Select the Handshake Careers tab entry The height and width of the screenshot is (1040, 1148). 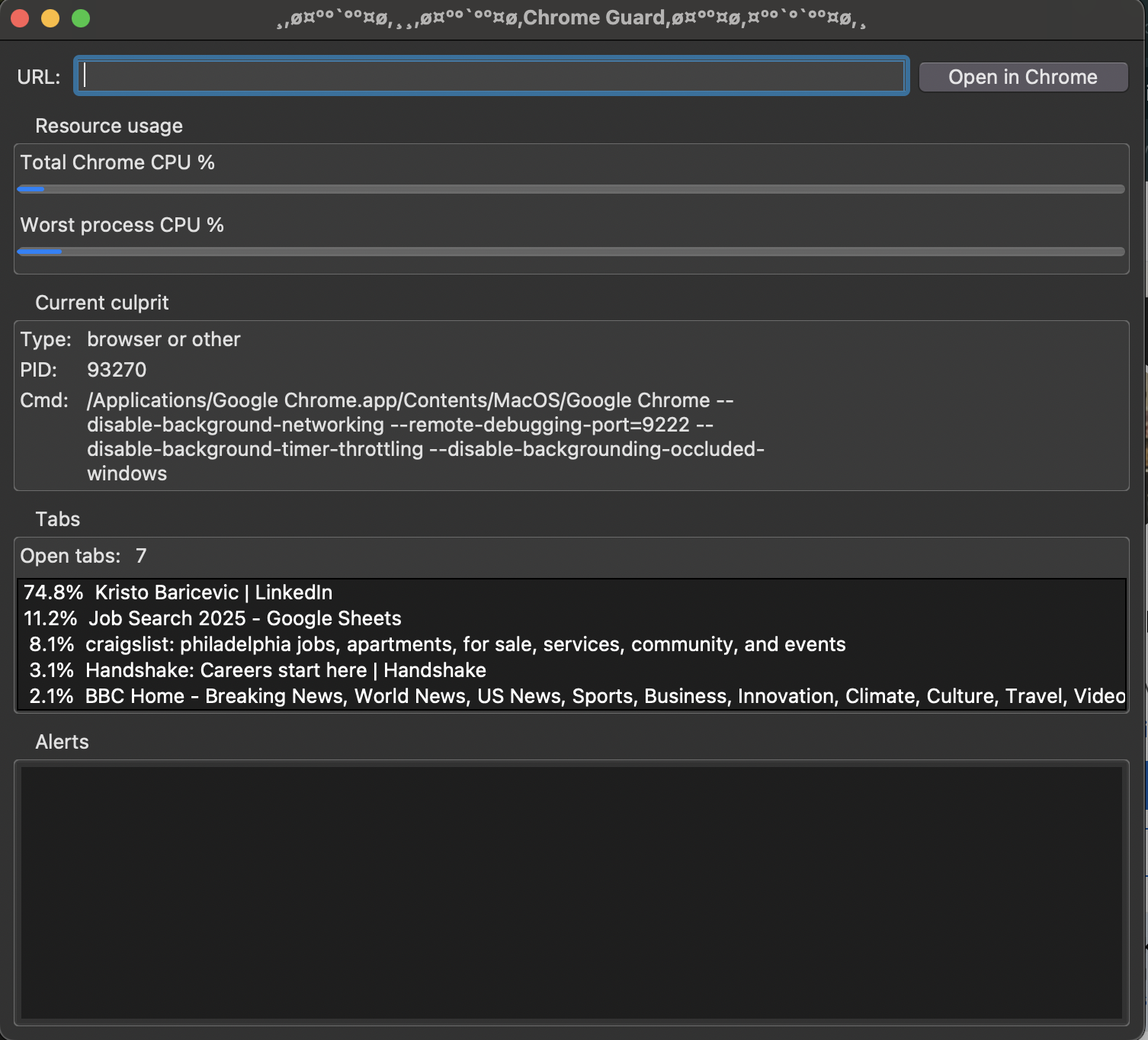pyautogui.click(x=285, y=670)
